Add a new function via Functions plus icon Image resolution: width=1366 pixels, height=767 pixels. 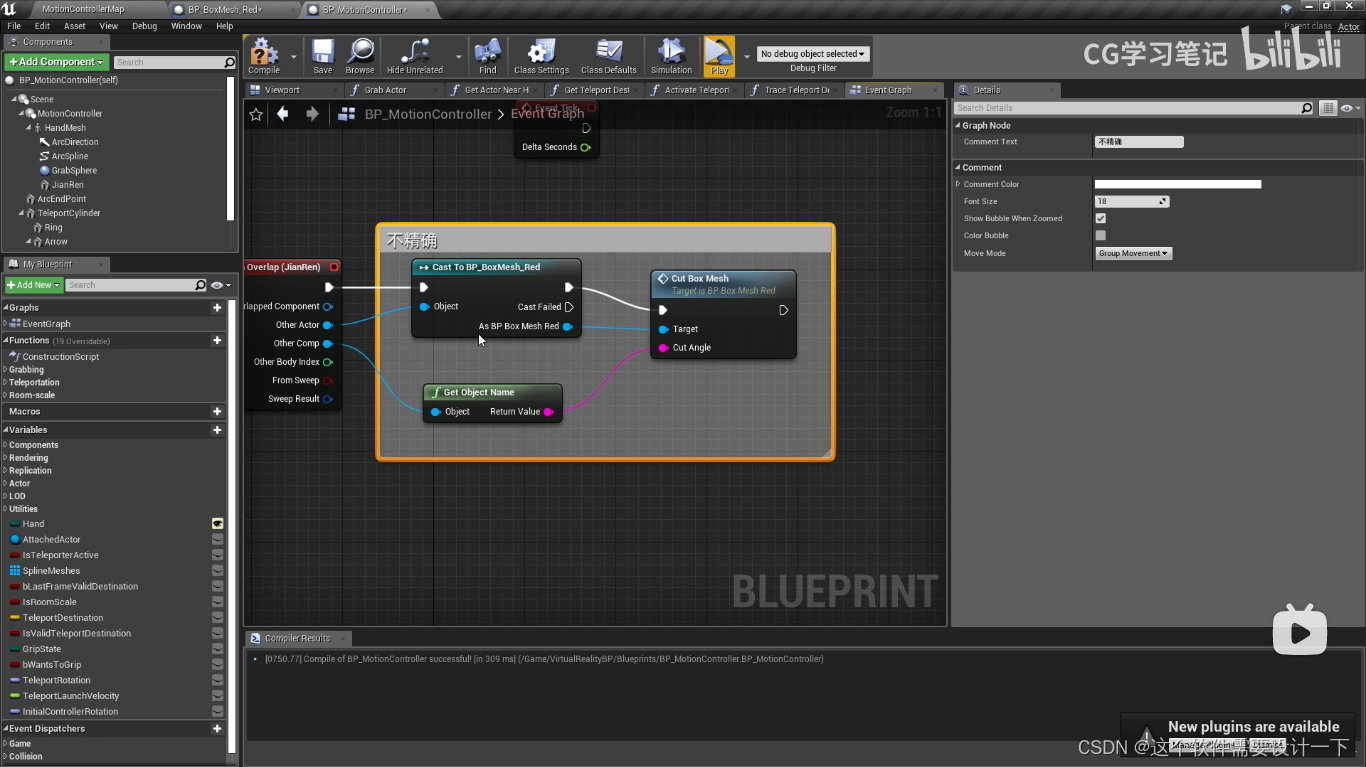click(217, 340)
